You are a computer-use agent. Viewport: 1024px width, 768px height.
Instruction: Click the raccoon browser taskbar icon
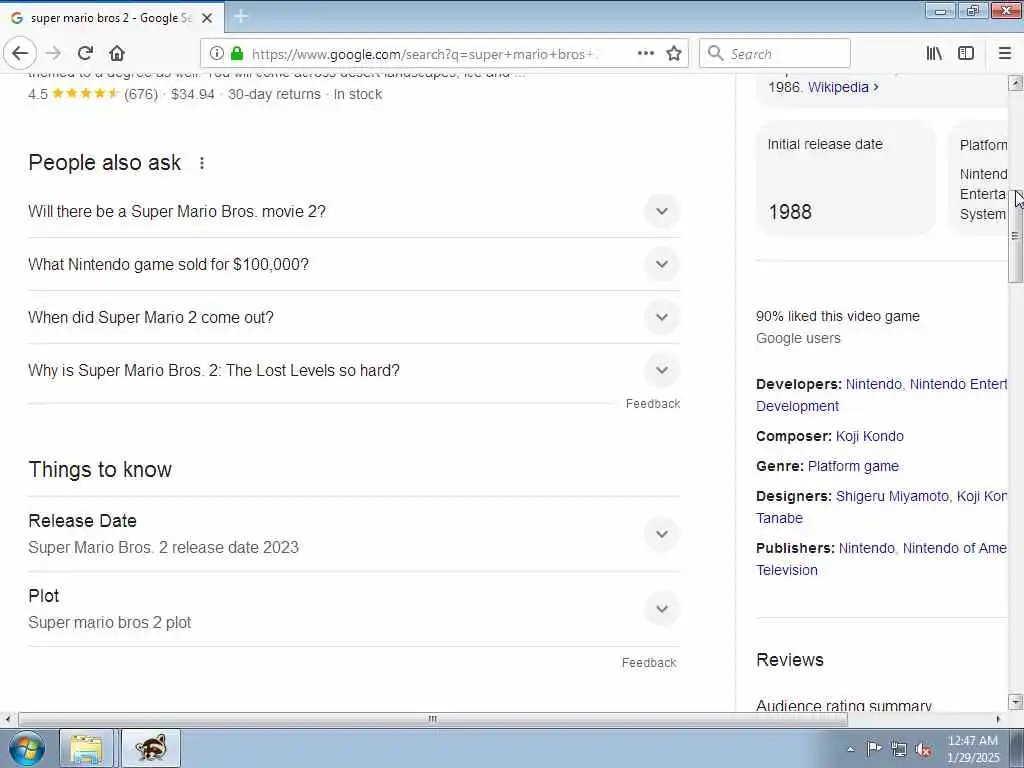[x=151, y=748]
